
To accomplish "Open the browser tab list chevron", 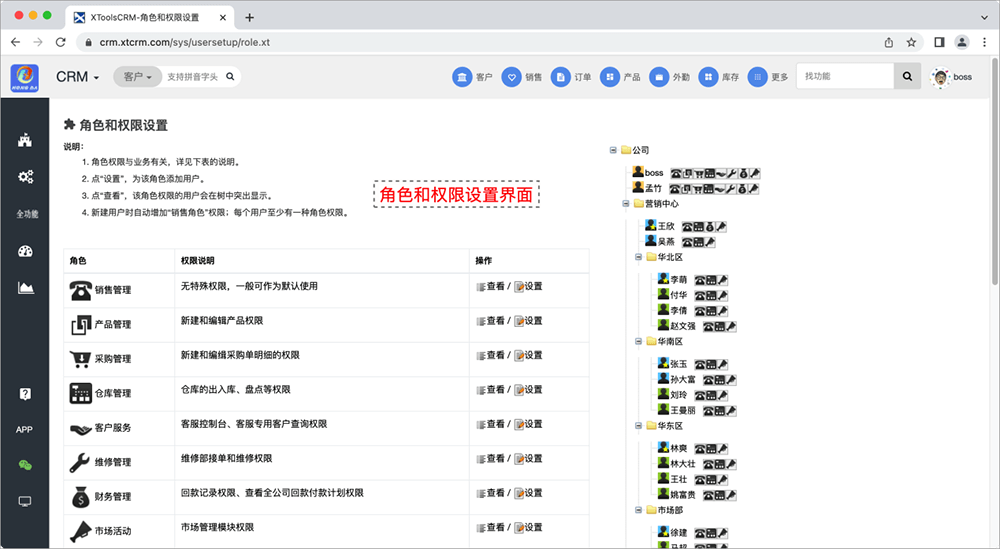I will [984, 17].
